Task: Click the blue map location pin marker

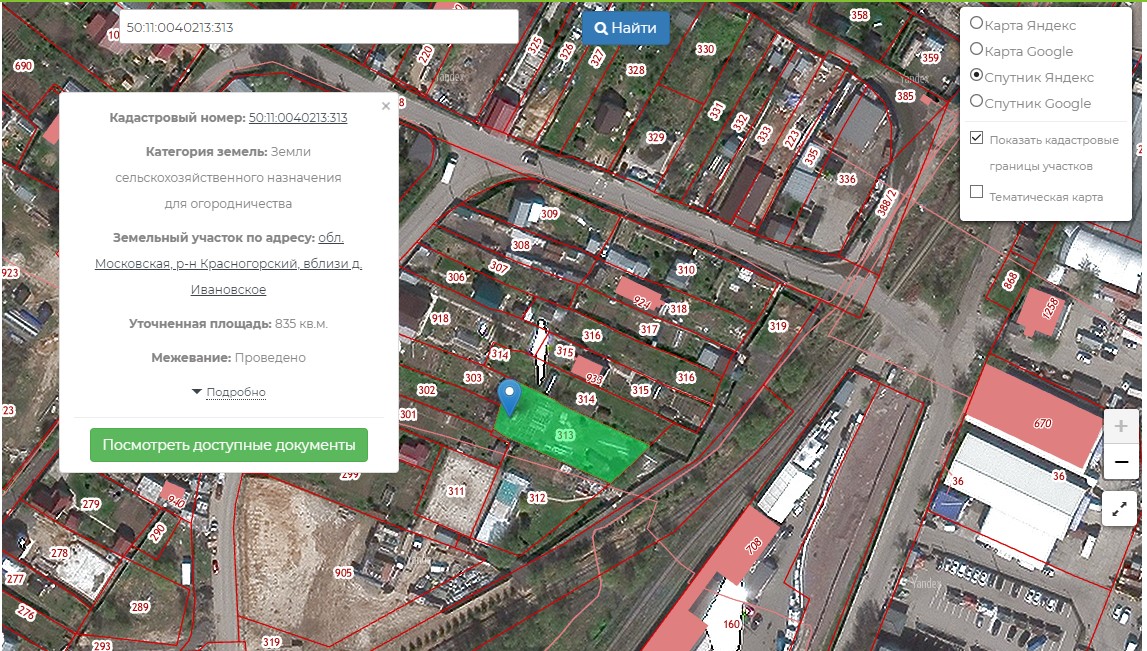Action: [x=510, y=396]
